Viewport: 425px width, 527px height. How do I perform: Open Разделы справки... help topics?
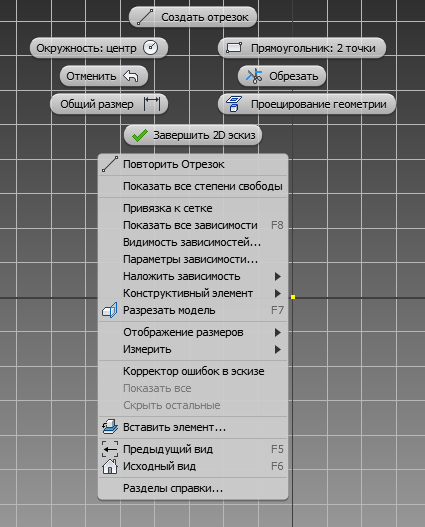[x=193, y=488]
